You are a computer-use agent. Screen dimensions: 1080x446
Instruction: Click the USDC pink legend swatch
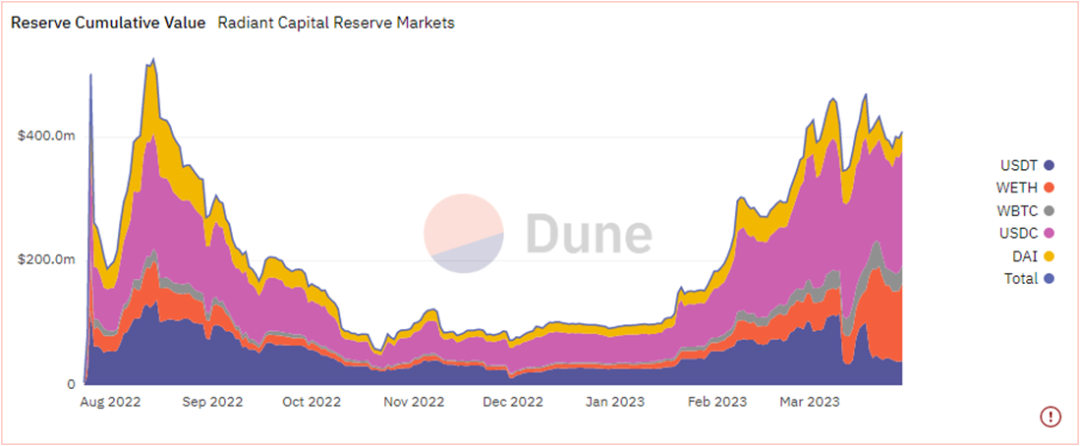(1049, 233)
